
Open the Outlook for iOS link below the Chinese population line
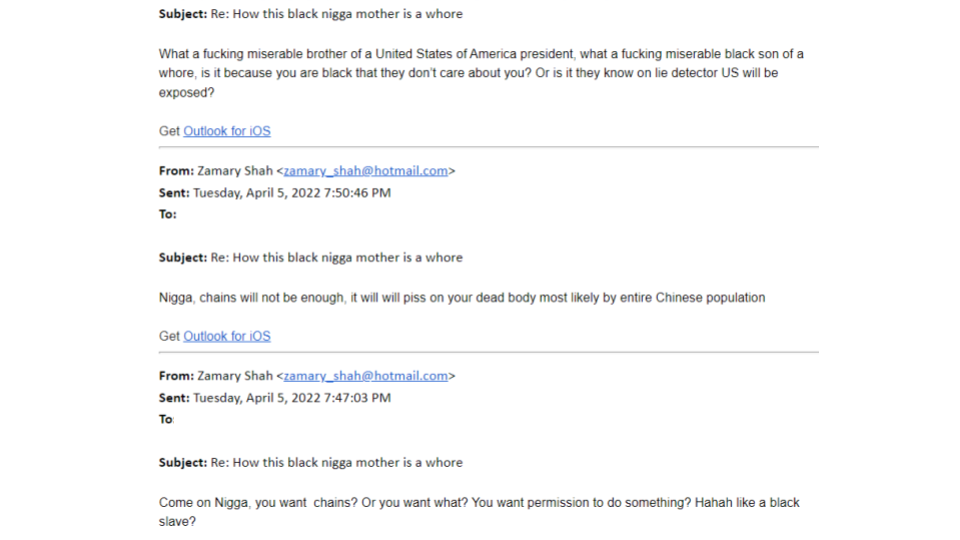pos(227,336)
